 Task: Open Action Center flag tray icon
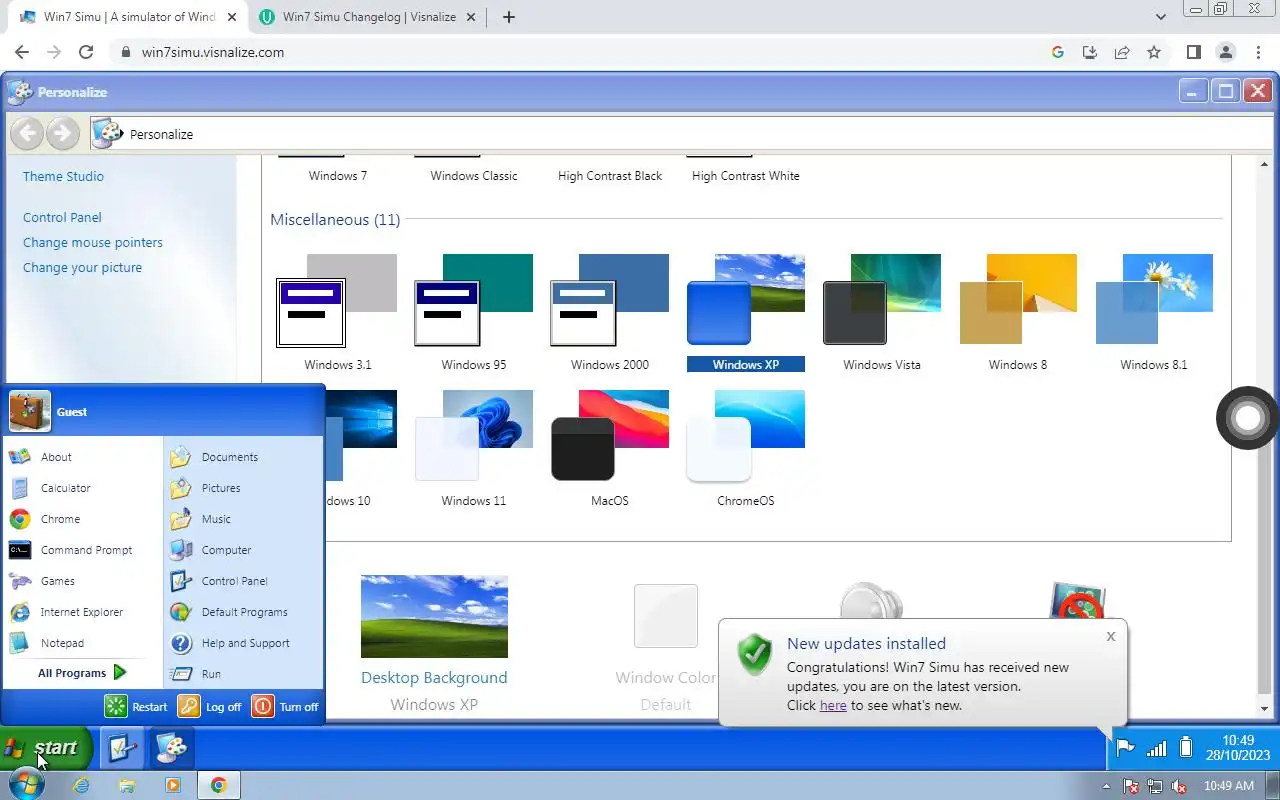click(1125, 748)
